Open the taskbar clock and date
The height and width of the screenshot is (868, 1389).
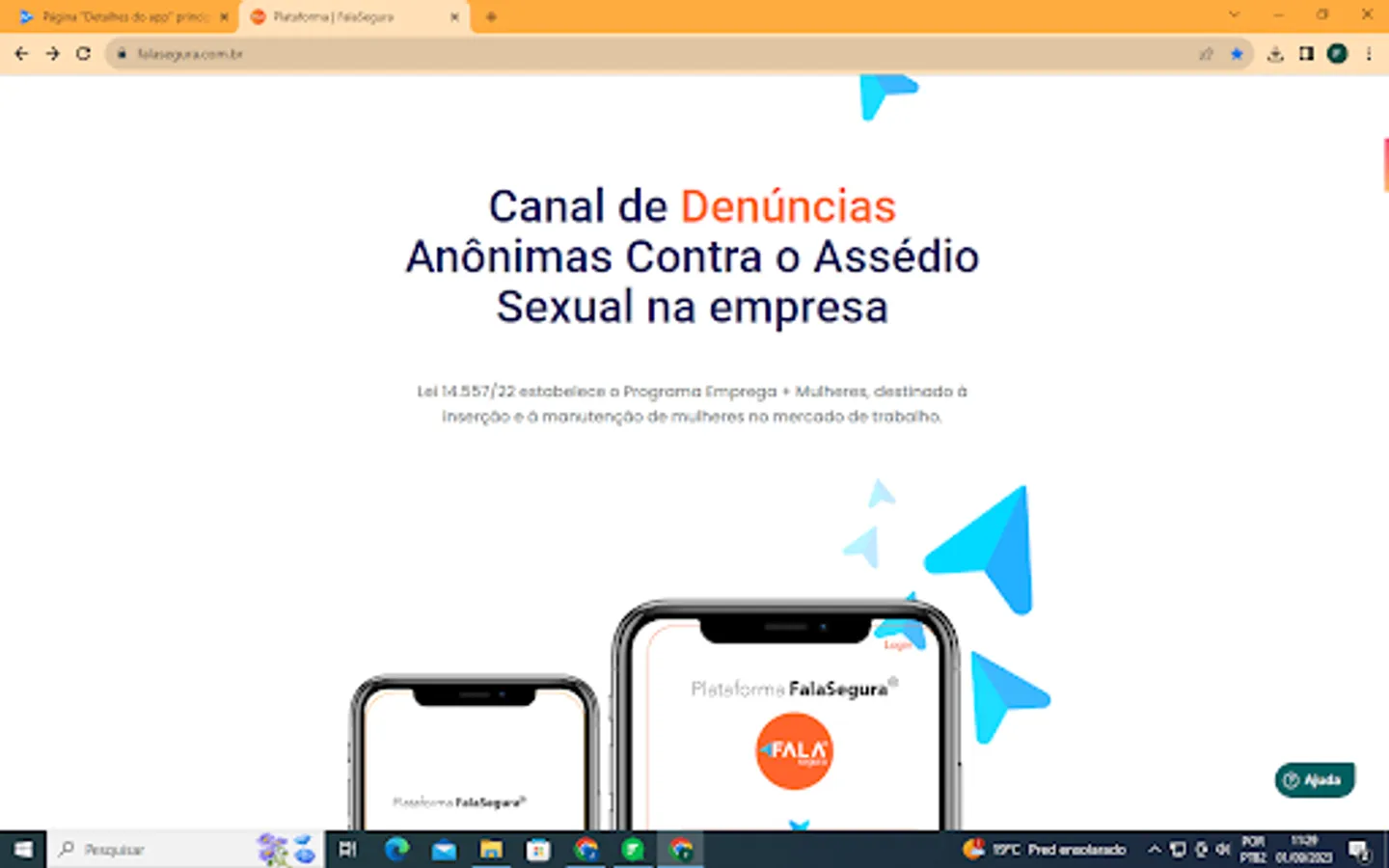[1304, 850]
